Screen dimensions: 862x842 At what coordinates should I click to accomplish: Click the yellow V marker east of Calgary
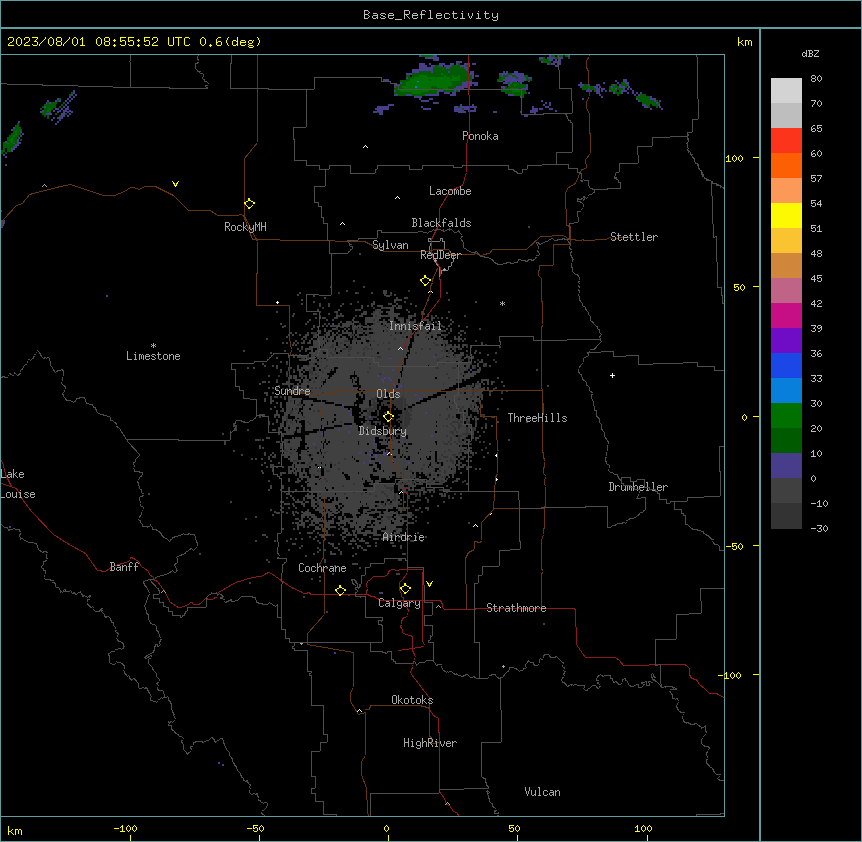[x=429, y=584]
